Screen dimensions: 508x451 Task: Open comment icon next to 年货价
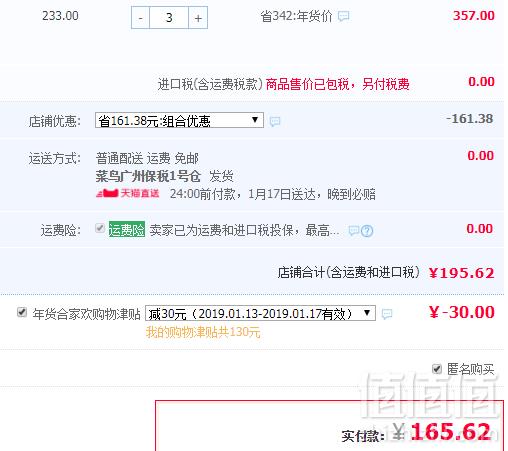(344, 16)
